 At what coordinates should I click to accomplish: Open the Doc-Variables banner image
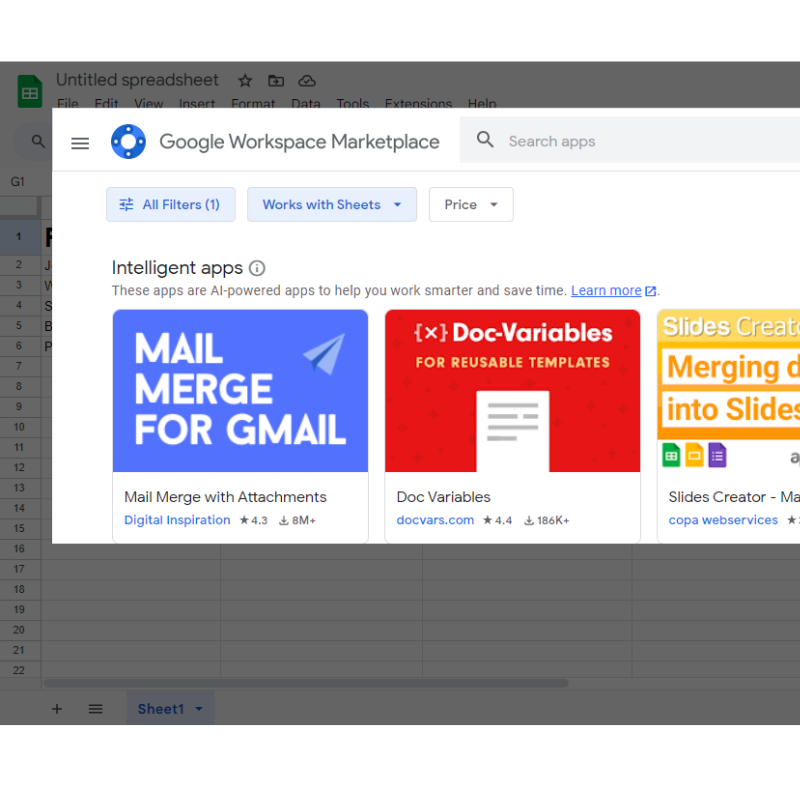point(512,391)
